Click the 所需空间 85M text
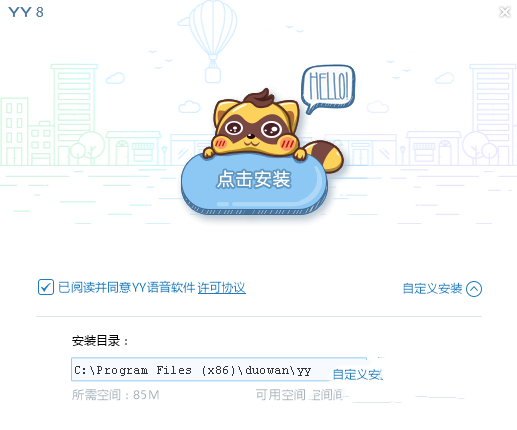Screen dimensions: 517x430 pos(115,395)
